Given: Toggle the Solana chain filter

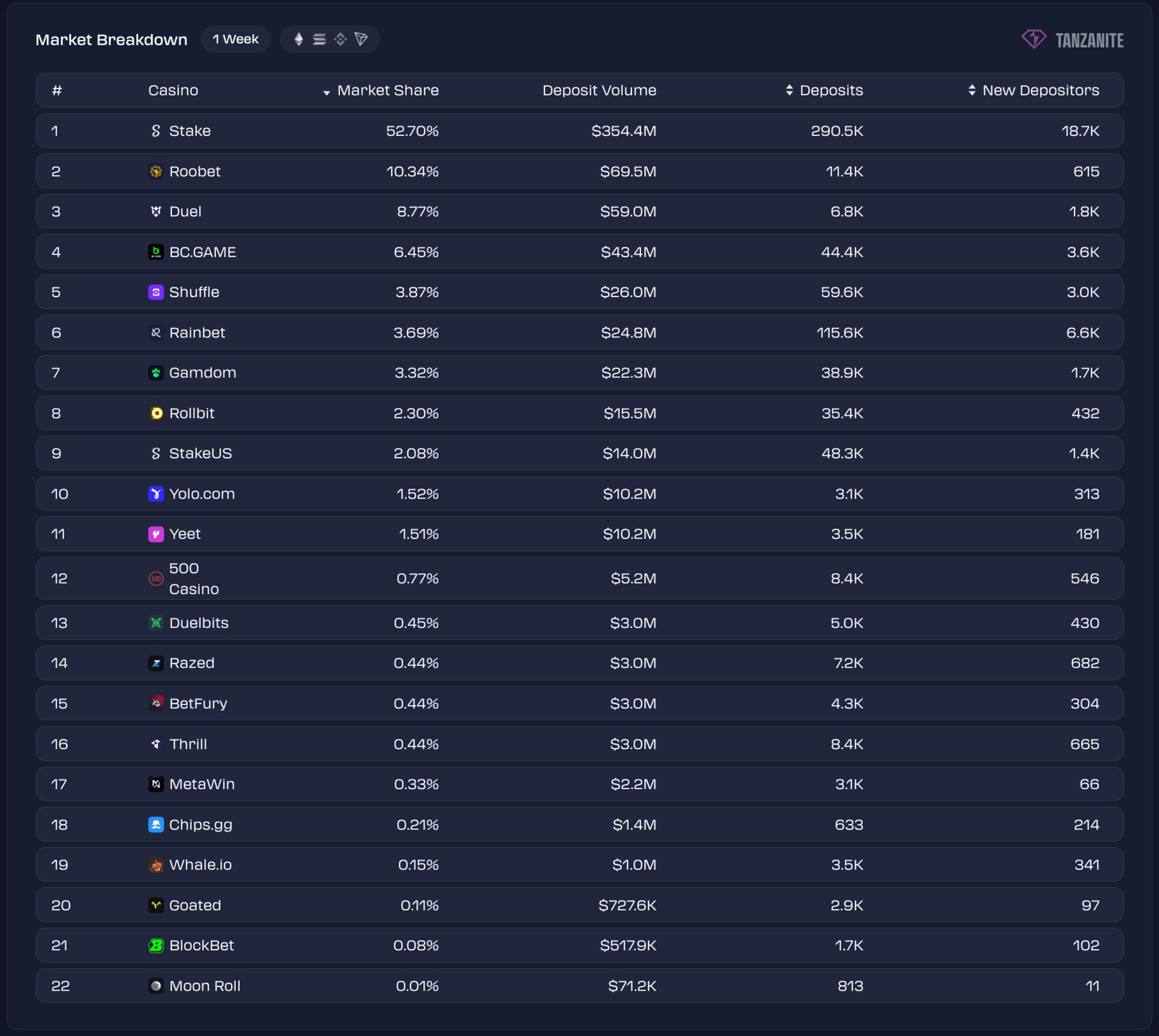Looking at the screenshot, I should click(319, 39).
